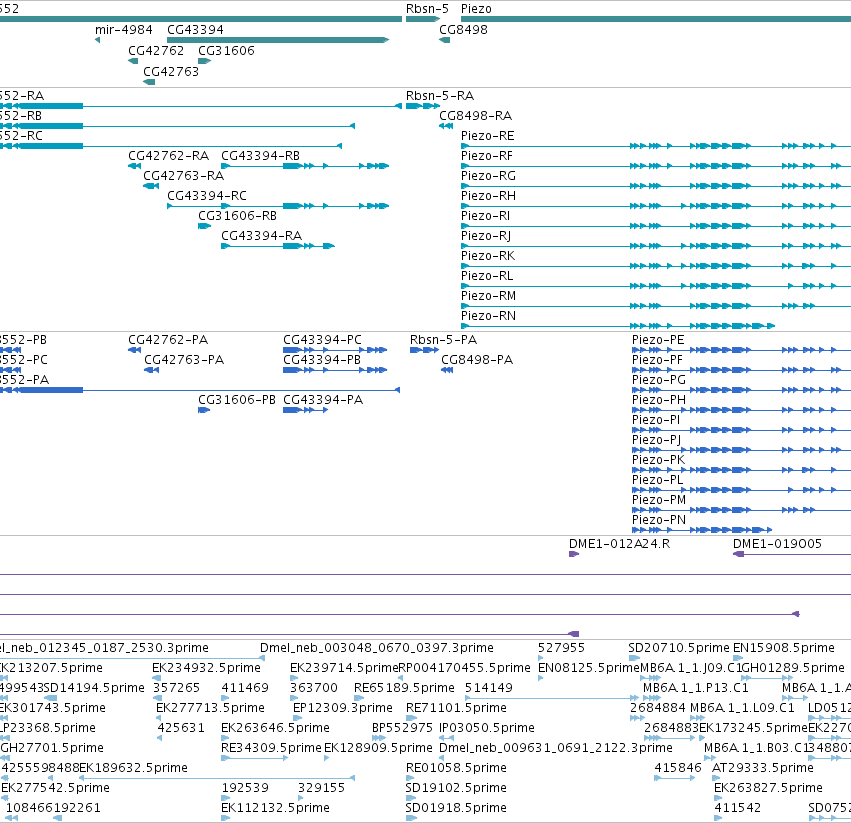Select the SD20710.5prime EST label
Image resolution: width=851 pixels, height=823 pixels.
pos(678,648)
